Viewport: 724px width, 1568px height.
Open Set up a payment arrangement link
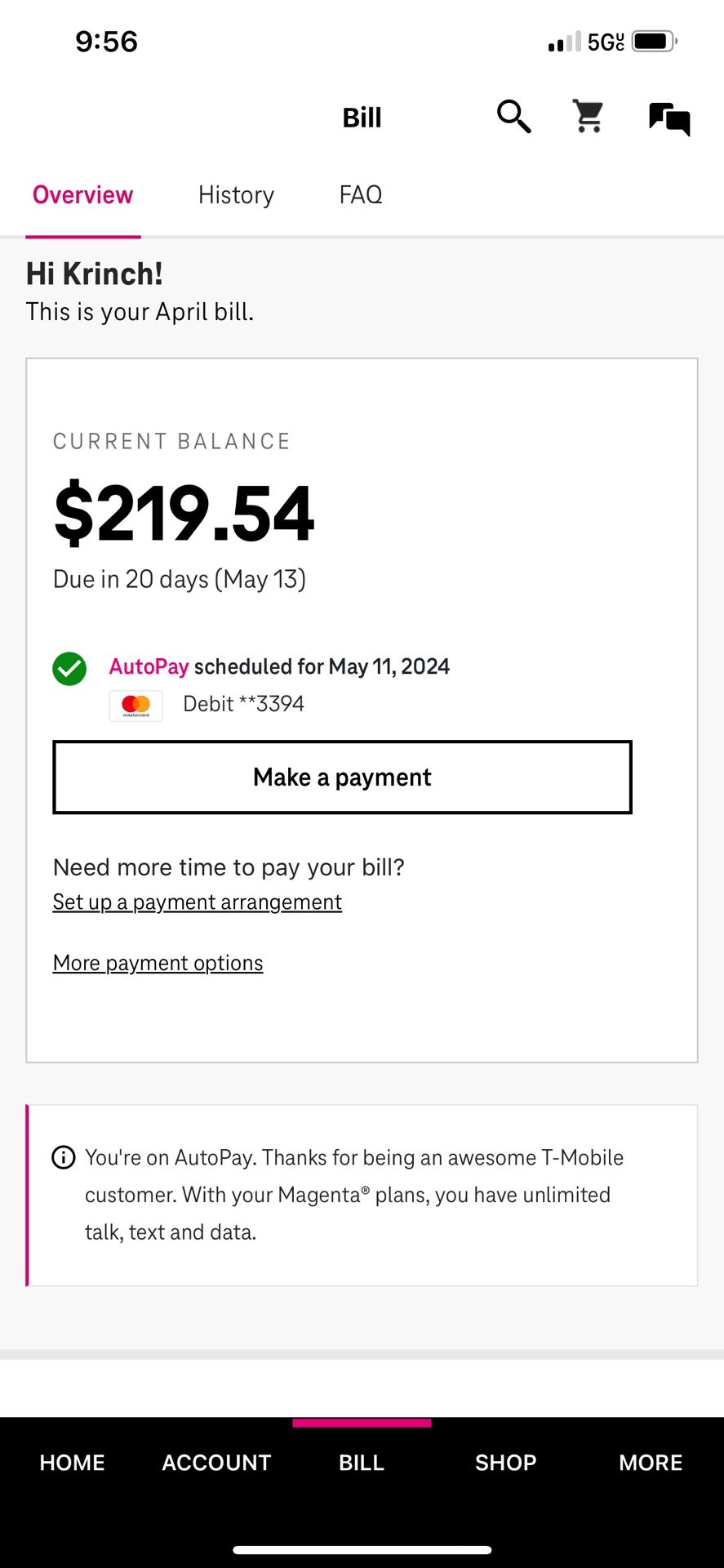coord(198,902)
